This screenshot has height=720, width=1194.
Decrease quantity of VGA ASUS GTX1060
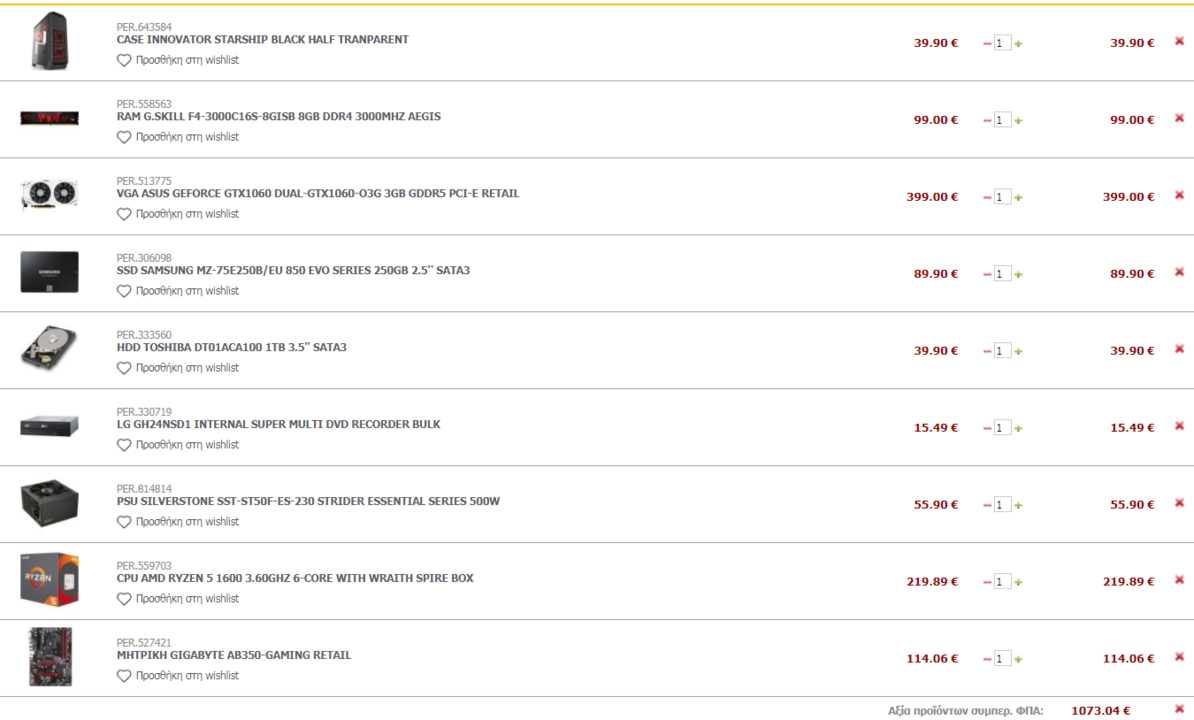tap(987, 197)
